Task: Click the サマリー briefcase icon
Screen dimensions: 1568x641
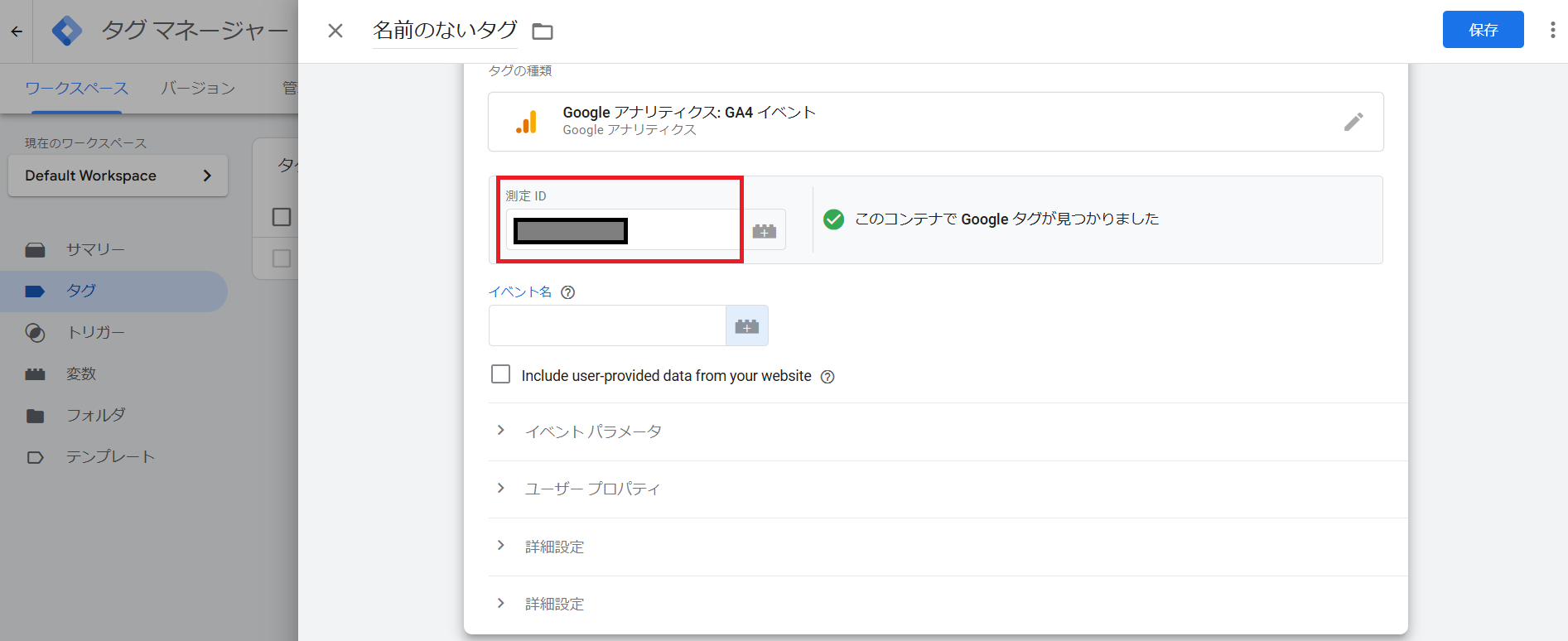Action: tap(35, 250)
